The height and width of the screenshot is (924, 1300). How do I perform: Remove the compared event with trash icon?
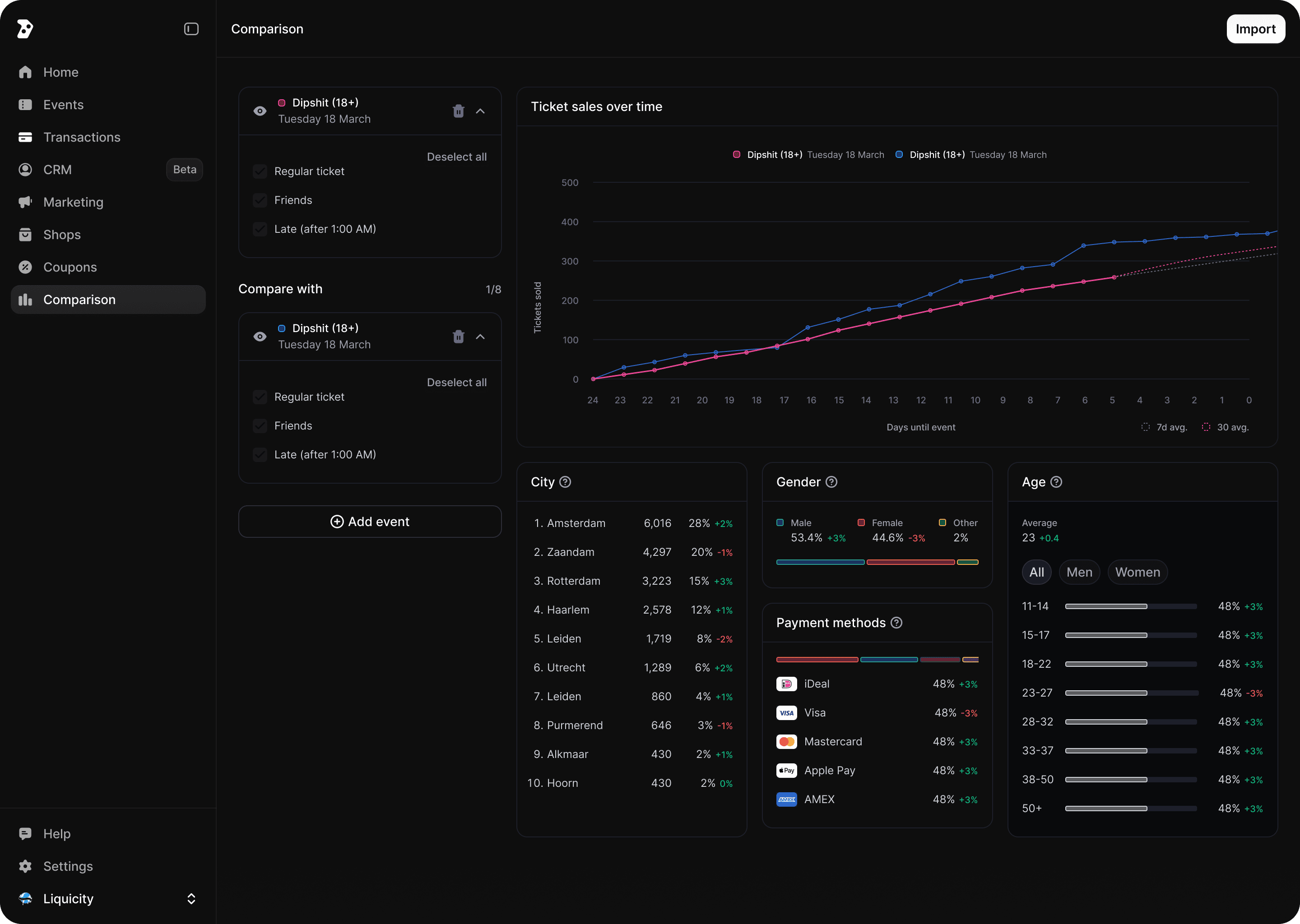click(x=458, y=337)
